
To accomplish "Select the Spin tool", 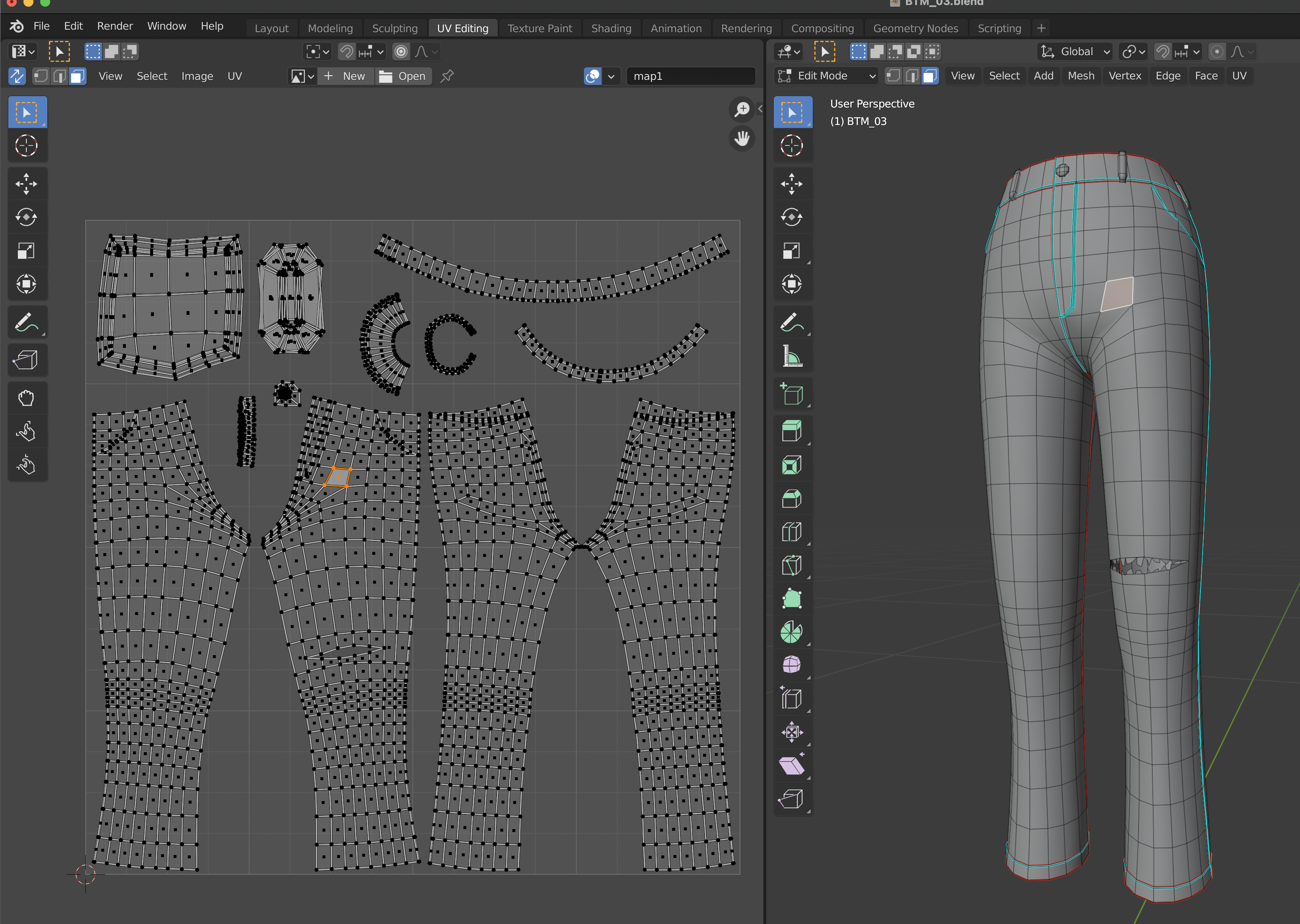I will click(792, 632).
